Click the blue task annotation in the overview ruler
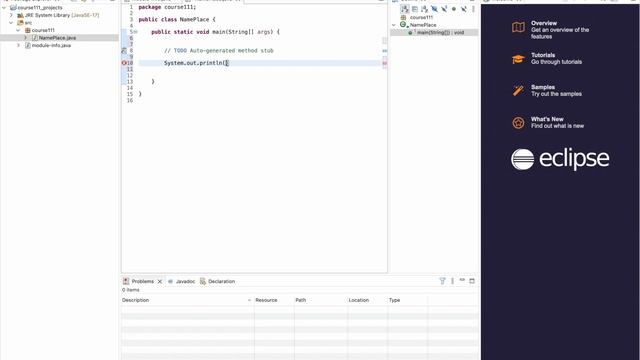 point(384,51)
